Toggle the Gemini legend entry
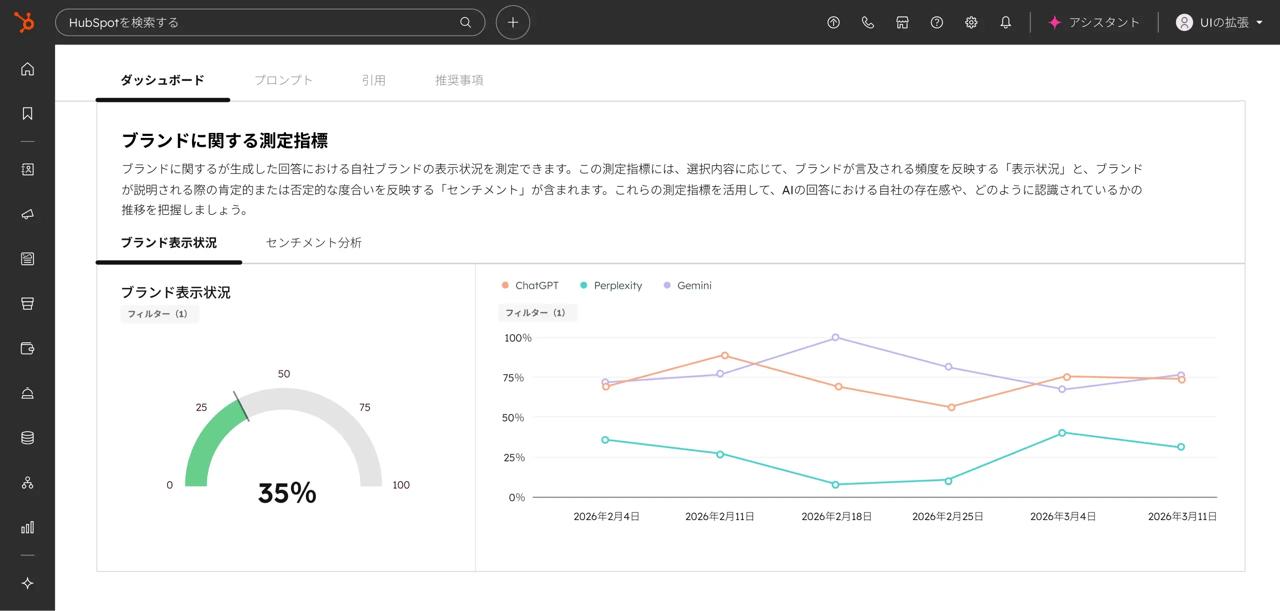The image size is (1280, 611). tap(687, 285)
